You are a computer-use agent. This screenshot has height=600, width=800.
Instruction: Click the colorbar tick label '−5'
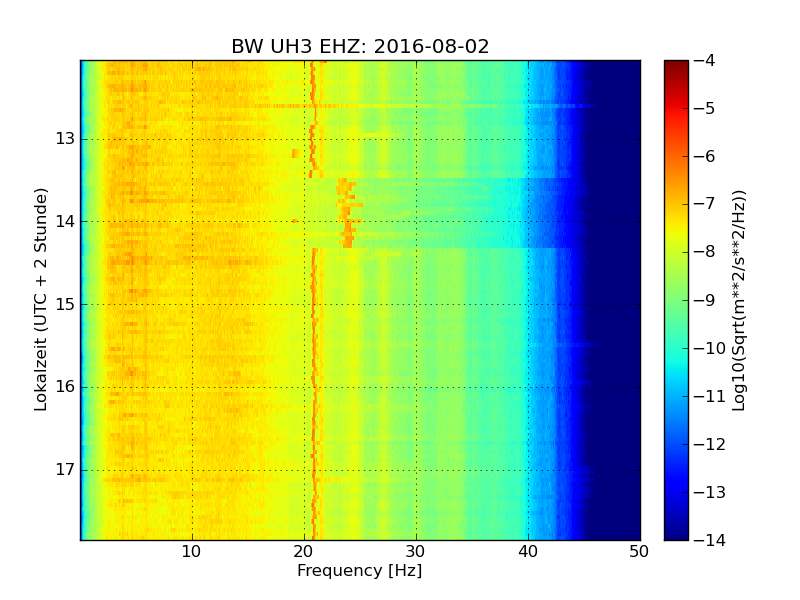pyautogui.click(x=704, y=108)
